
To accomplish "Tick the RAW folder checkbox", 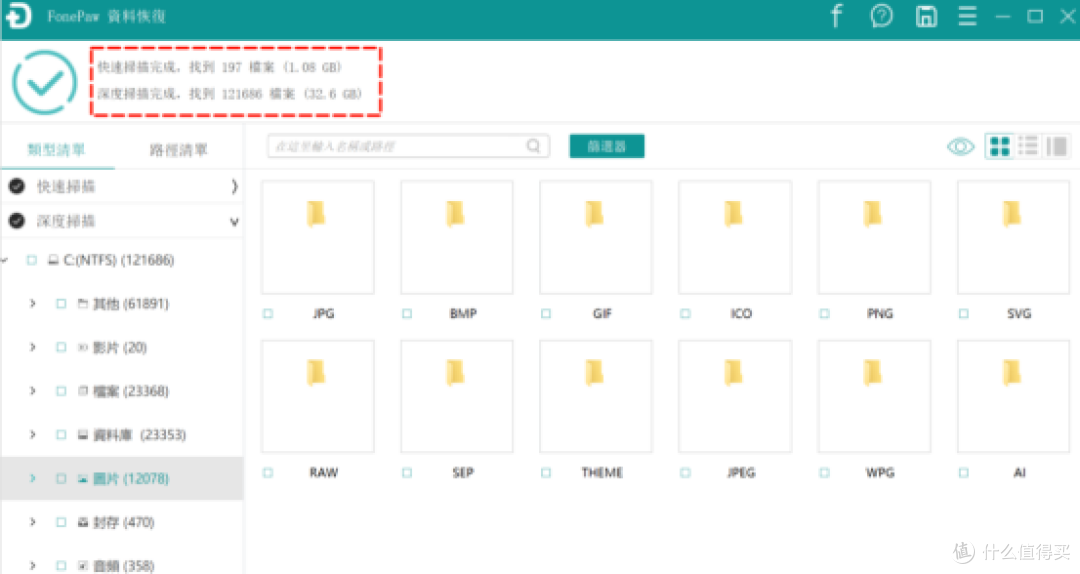I will pos(268,473).
